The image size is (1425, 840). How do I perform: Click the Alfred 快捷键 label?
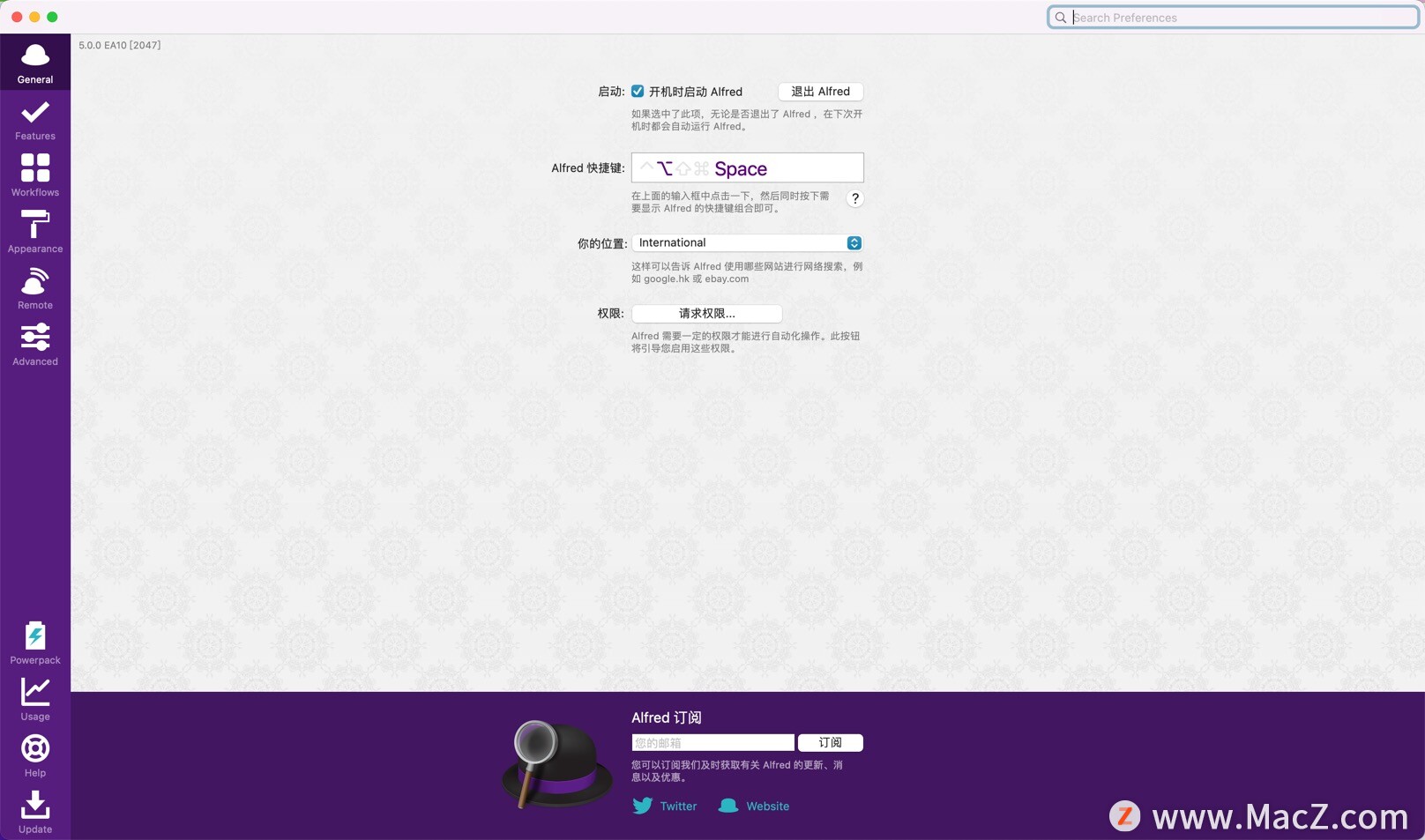(588, 168)
